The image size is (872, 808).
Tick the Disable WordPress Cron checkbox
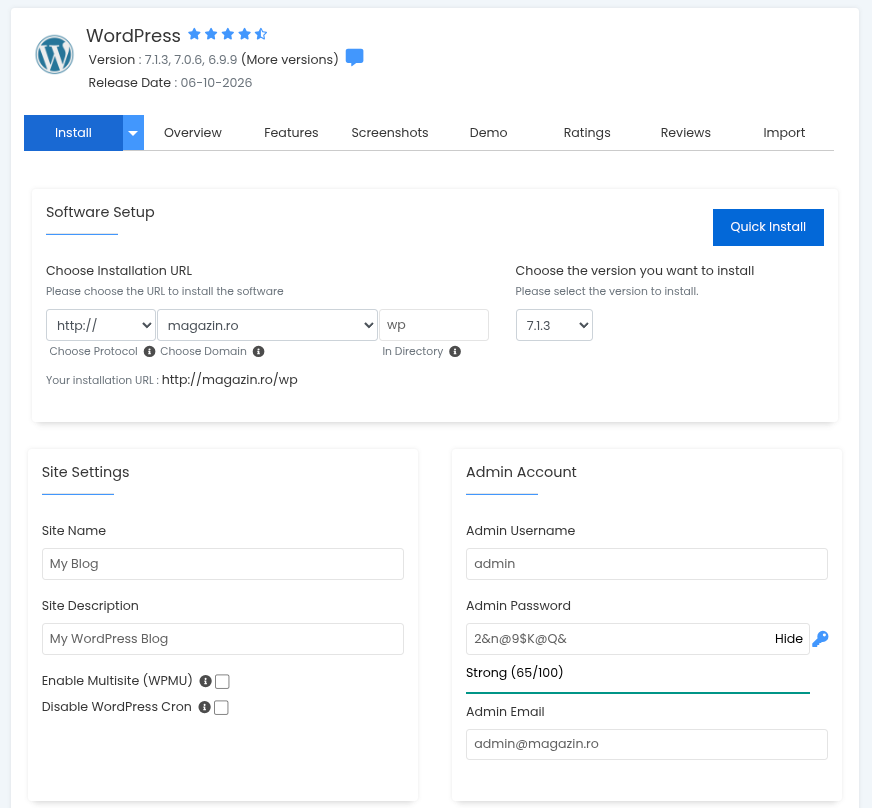tap(221, 707)
